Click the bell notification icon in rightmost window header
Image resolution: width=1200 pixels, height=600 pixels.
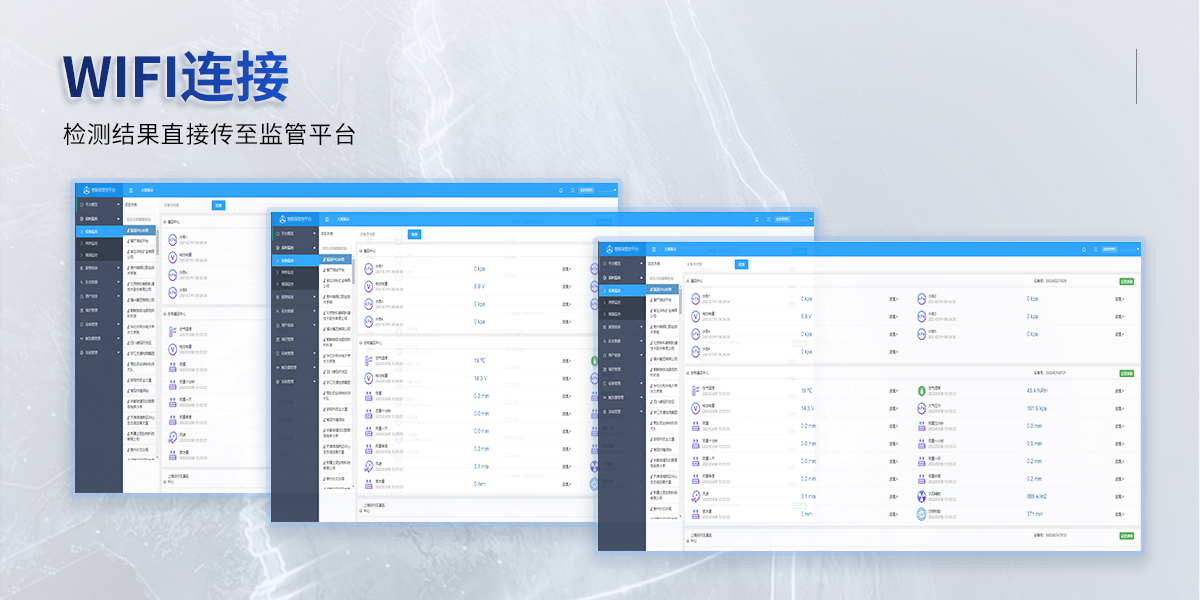click(x=1086, y=248)
